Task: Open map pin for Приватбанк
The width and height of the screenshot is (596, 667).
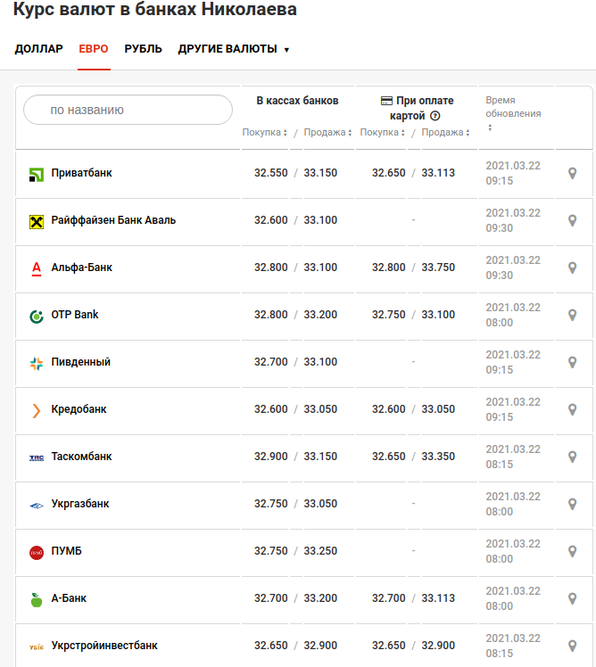Action: [x=573, y=173]
